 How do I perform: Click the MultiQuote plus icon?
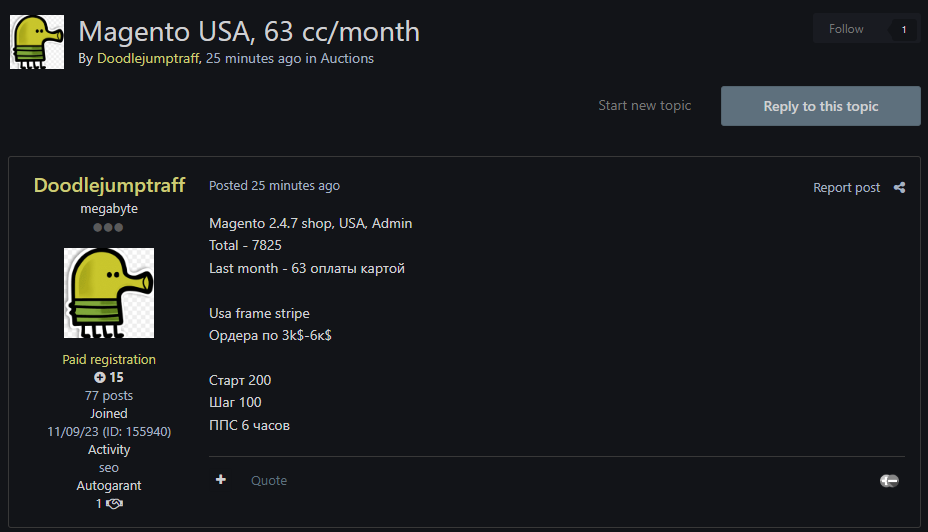tap(221, 480)
